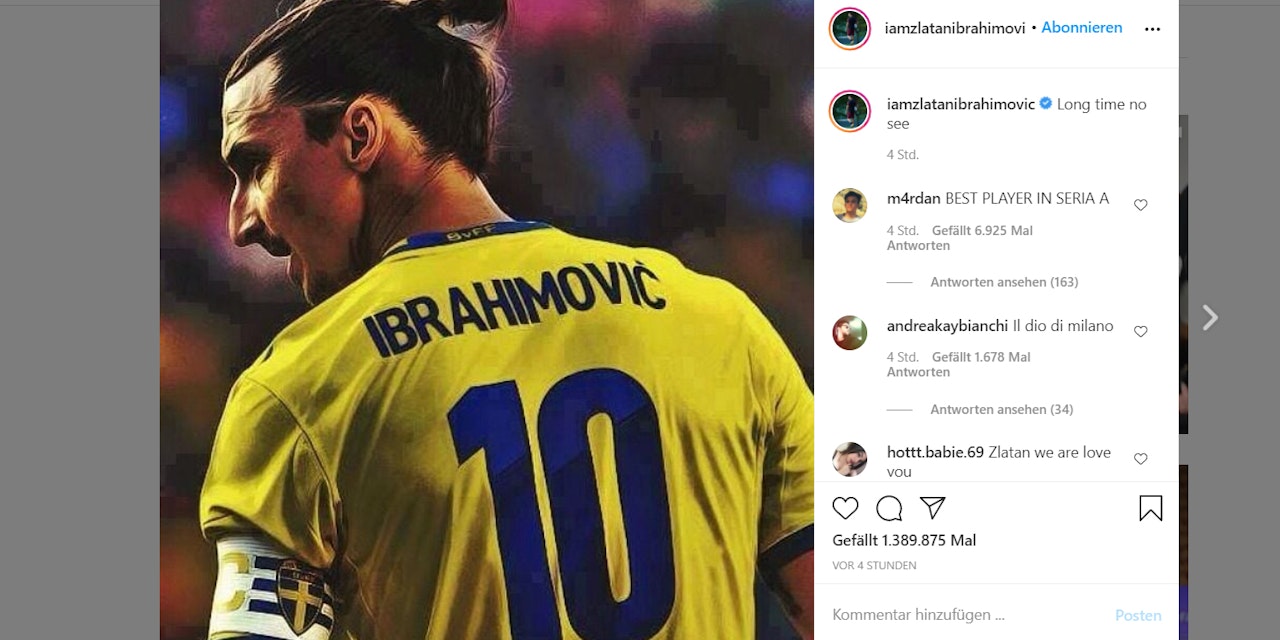This screenshot has height=640, width=1280.
Task: Click the profile avatar in the post header
Action: point(850,28)
